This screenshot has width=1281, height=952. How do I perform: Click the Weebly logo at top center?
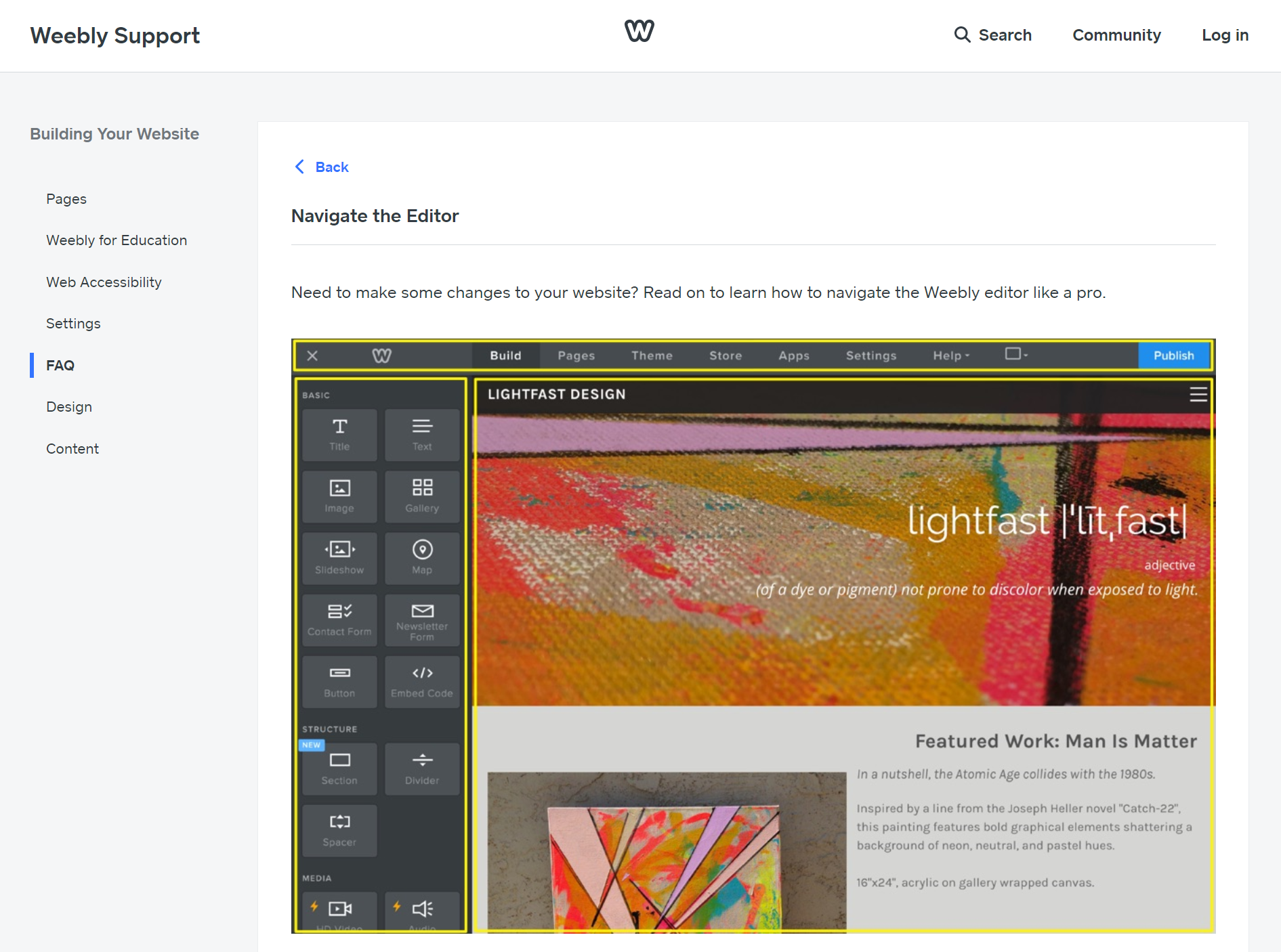[639, 31]
